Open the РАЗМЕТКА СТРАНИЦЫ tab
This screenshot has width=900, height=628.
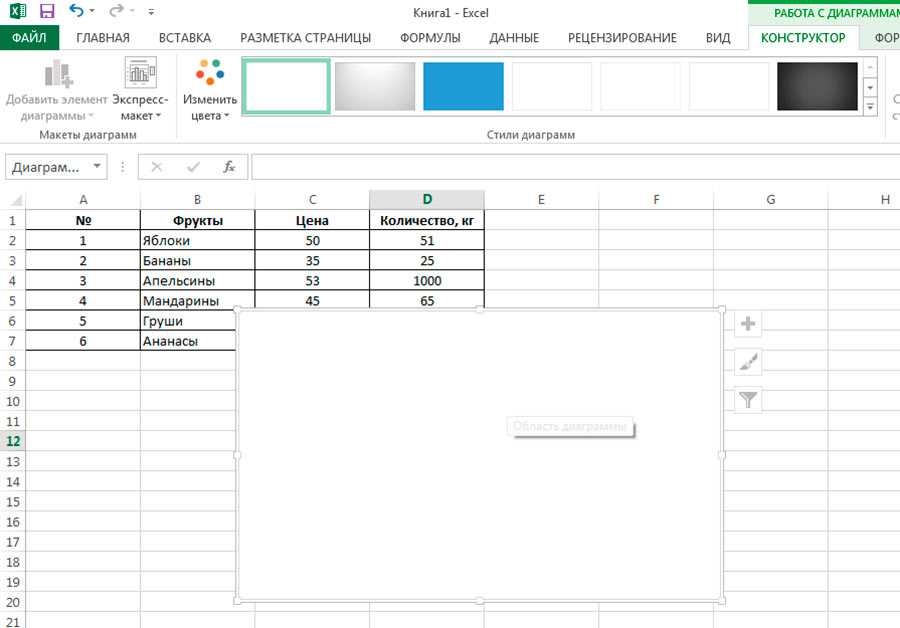click(305, 38)
